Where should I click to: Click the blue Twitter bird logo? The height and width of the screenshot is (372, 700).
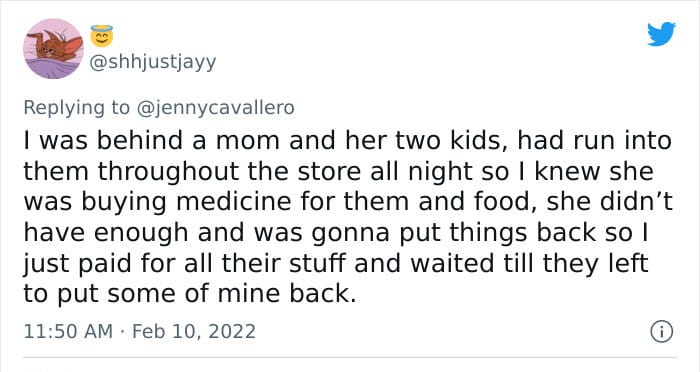(x=661, y=33)
